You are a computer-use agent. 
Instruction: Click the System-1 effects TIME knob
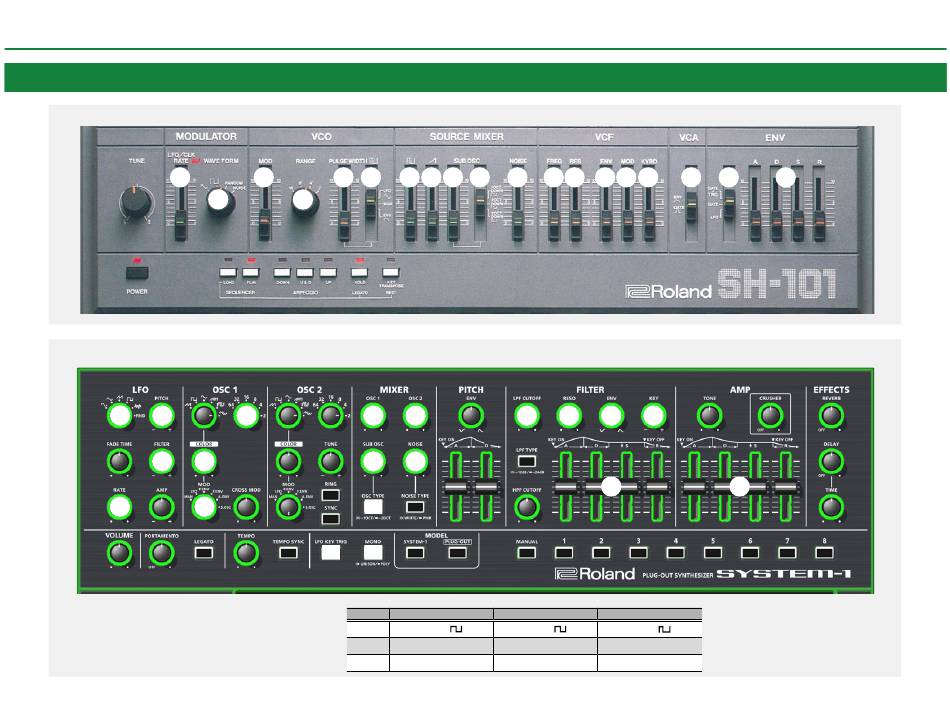831,508
